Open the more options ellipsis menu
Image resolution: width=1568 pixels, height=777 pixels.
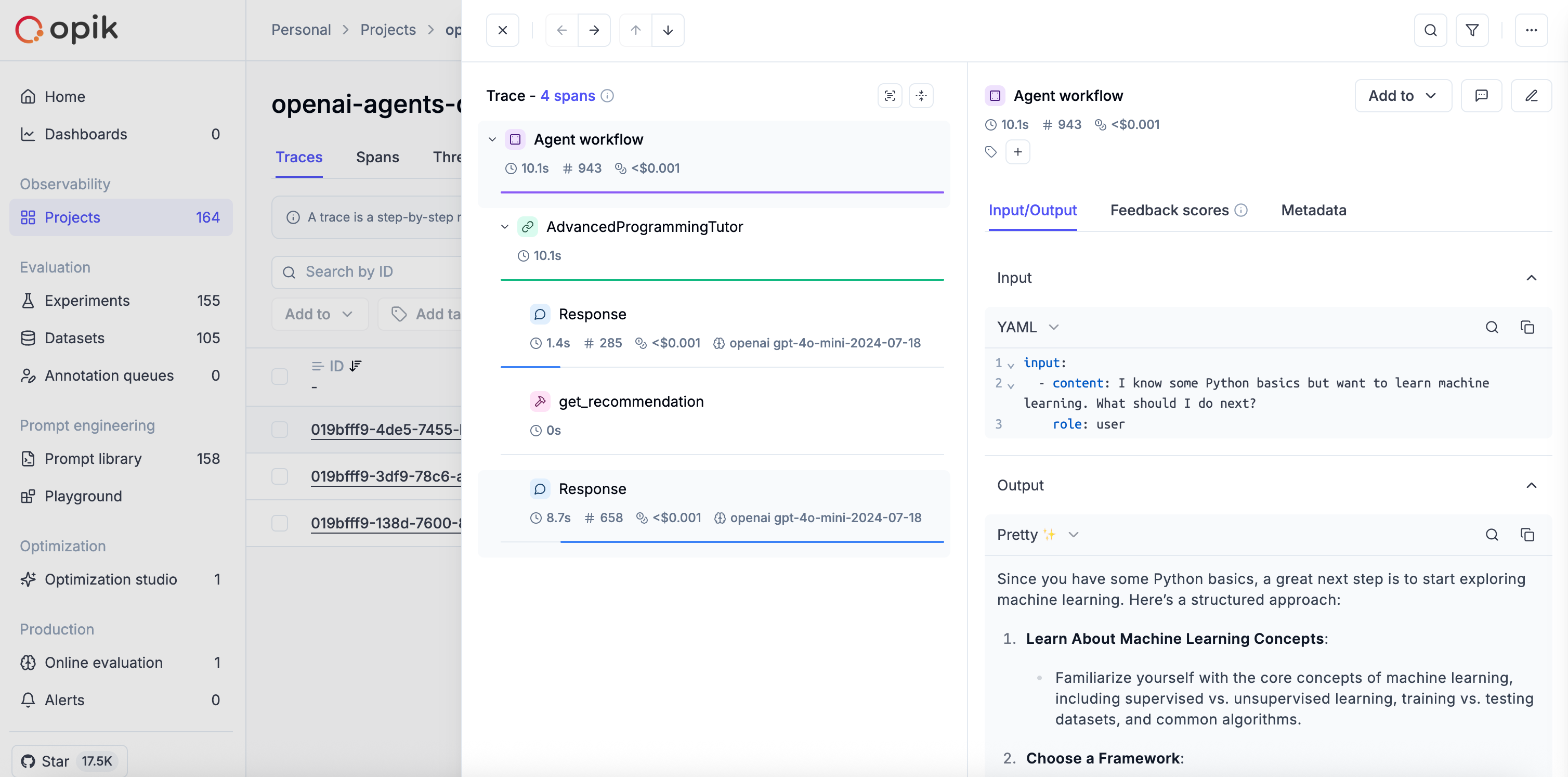pyautogui.click(x=1532, y=29)
